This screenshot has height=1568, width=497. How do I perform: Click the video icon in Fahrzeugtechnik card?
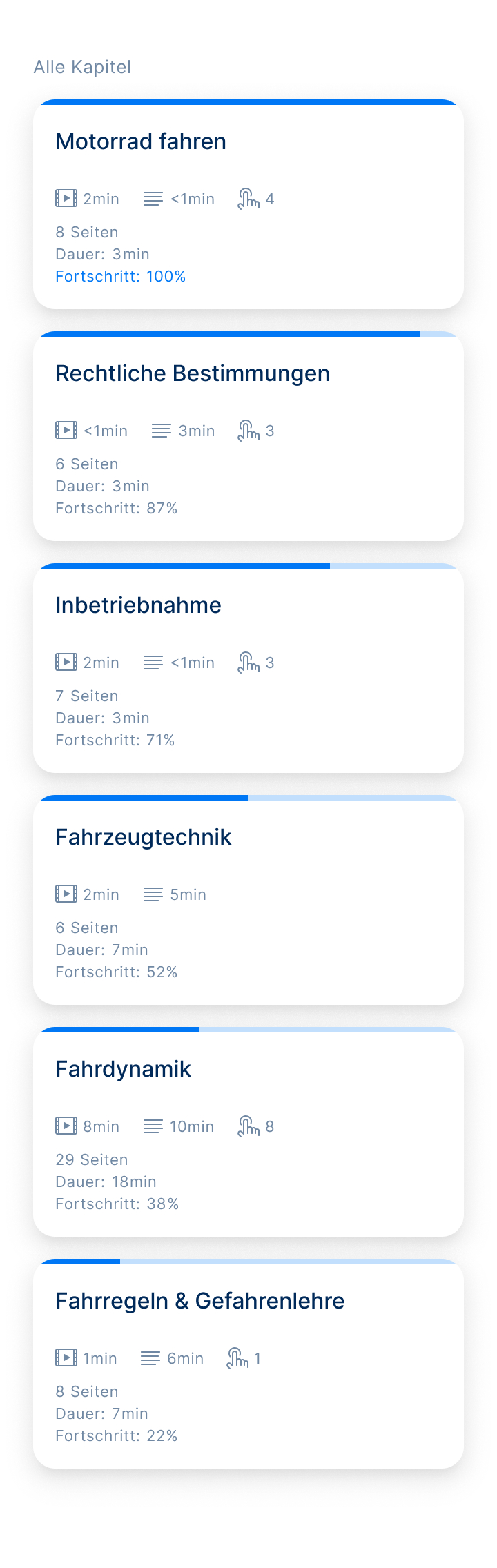66,894
